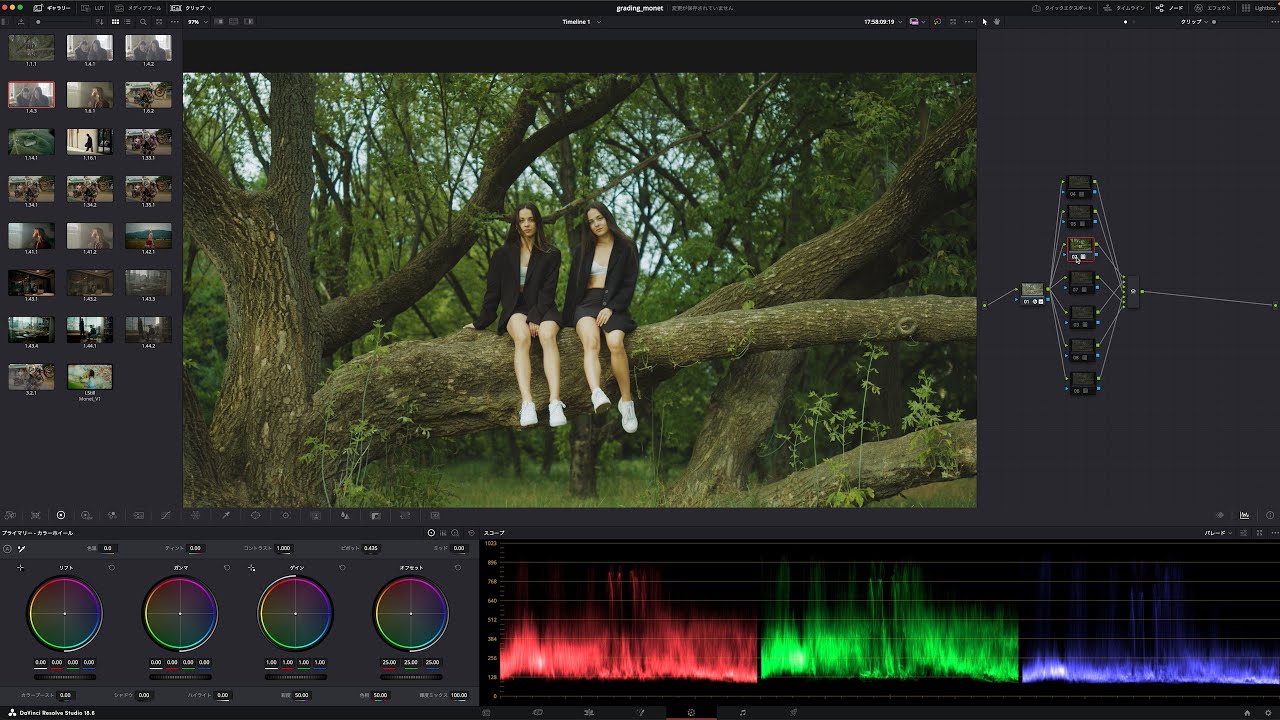Reset all primaries wheels
Image resolution: width=1280 pixels, height=720 pixels.
471,533
